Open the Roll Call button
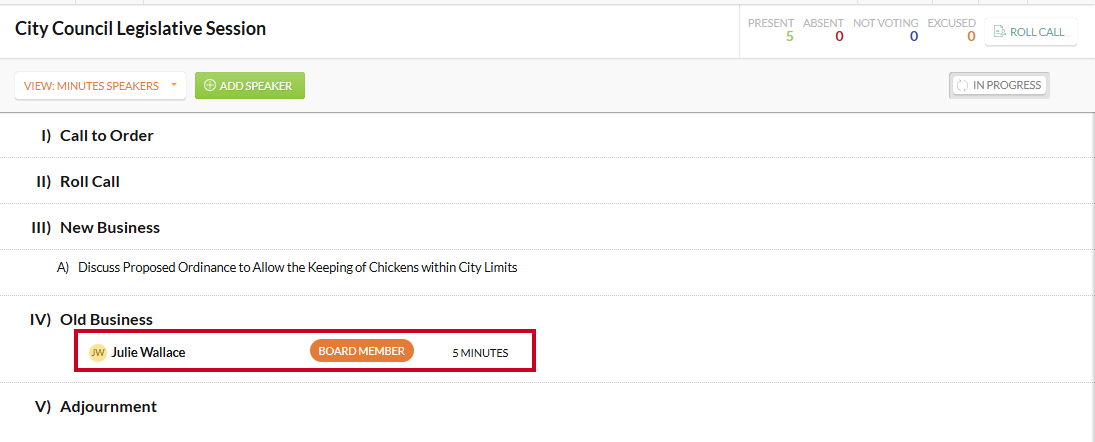The width and height of the screenshot is (1095, 442). [x=1031, y=32]
